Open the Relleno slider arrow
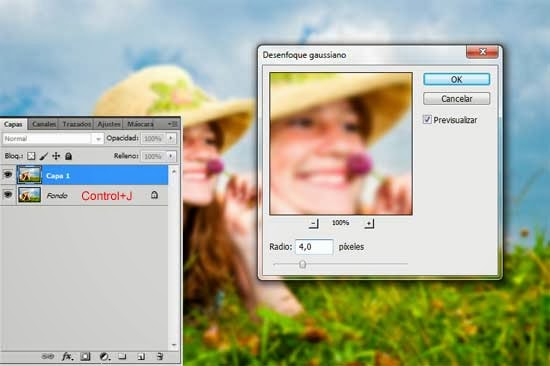The width and height of the screenshot is (550, 366). (171, 156)
